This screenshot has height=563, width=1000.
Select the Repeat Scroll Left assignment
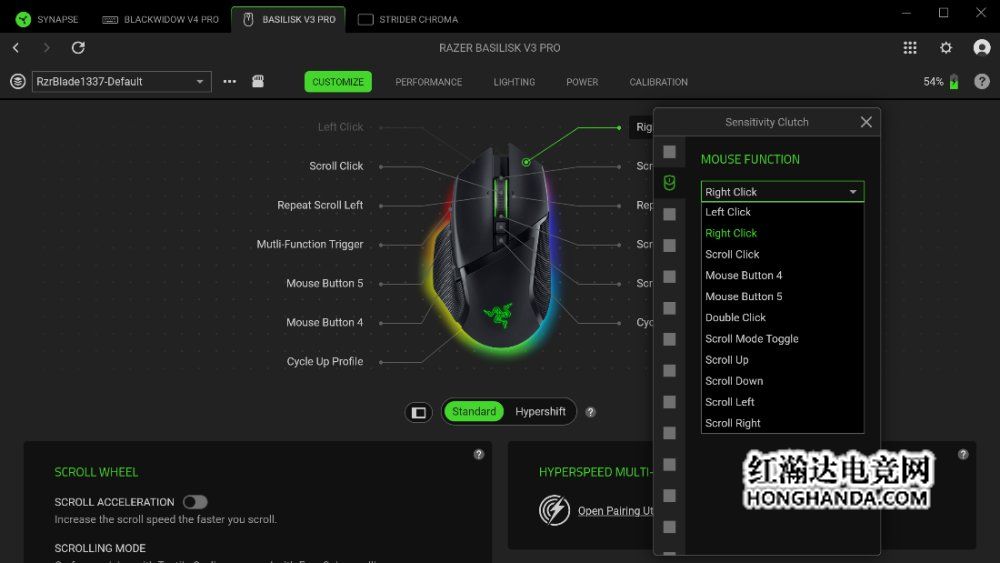click(320, 205)
